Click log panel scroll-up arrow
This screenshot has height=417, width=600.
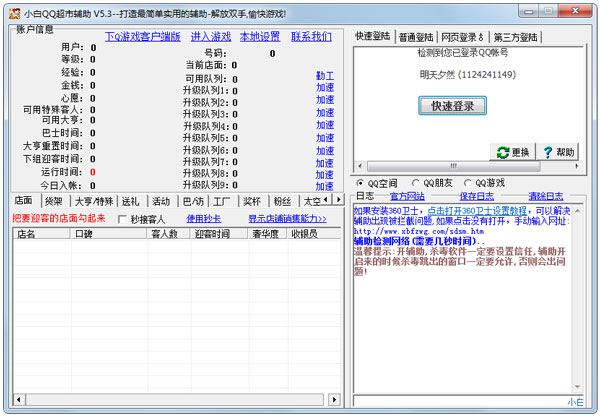(577, 211)
